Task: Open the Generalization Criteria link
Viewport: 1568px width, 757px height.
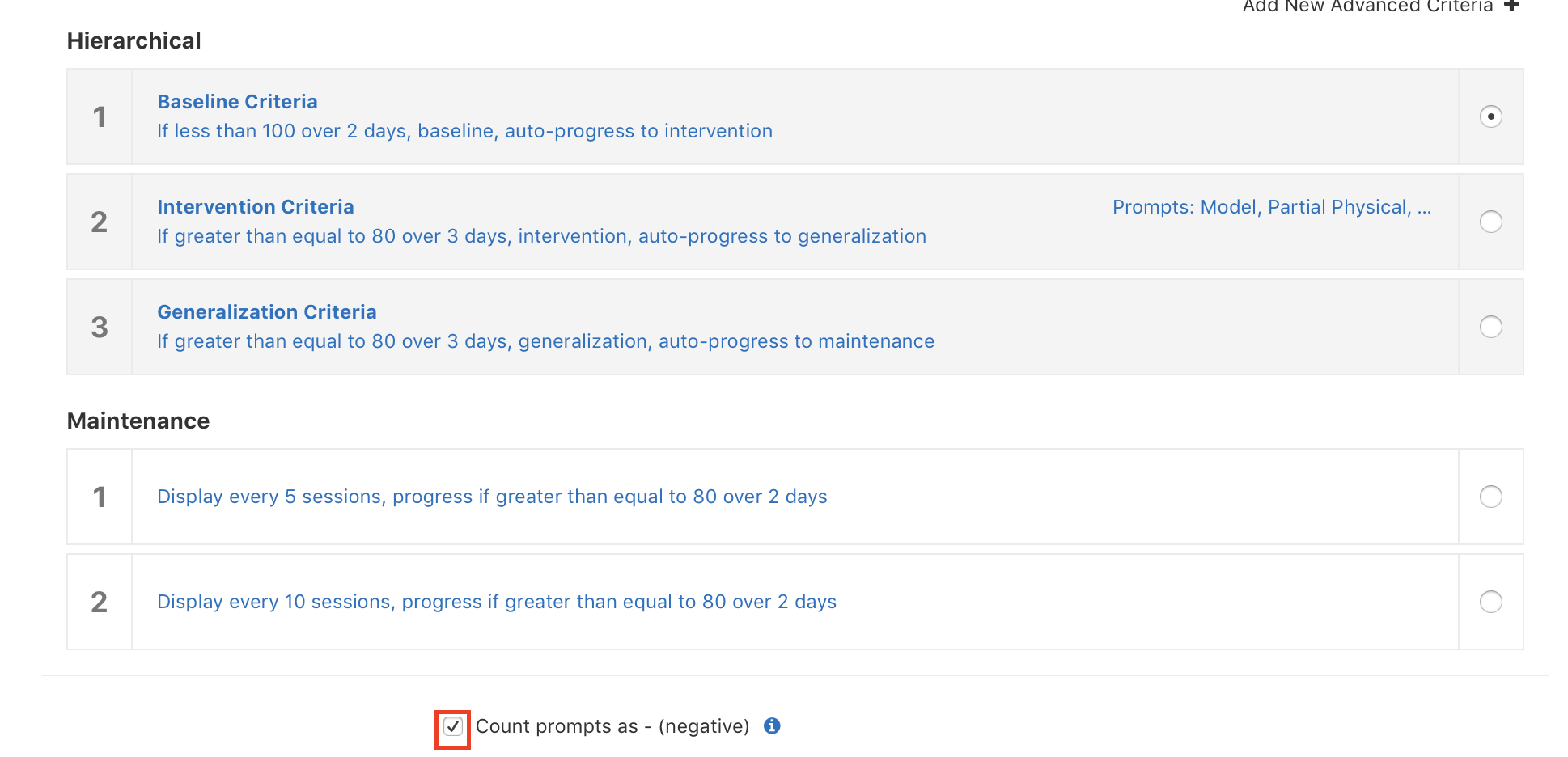Action: pos(267,312)
